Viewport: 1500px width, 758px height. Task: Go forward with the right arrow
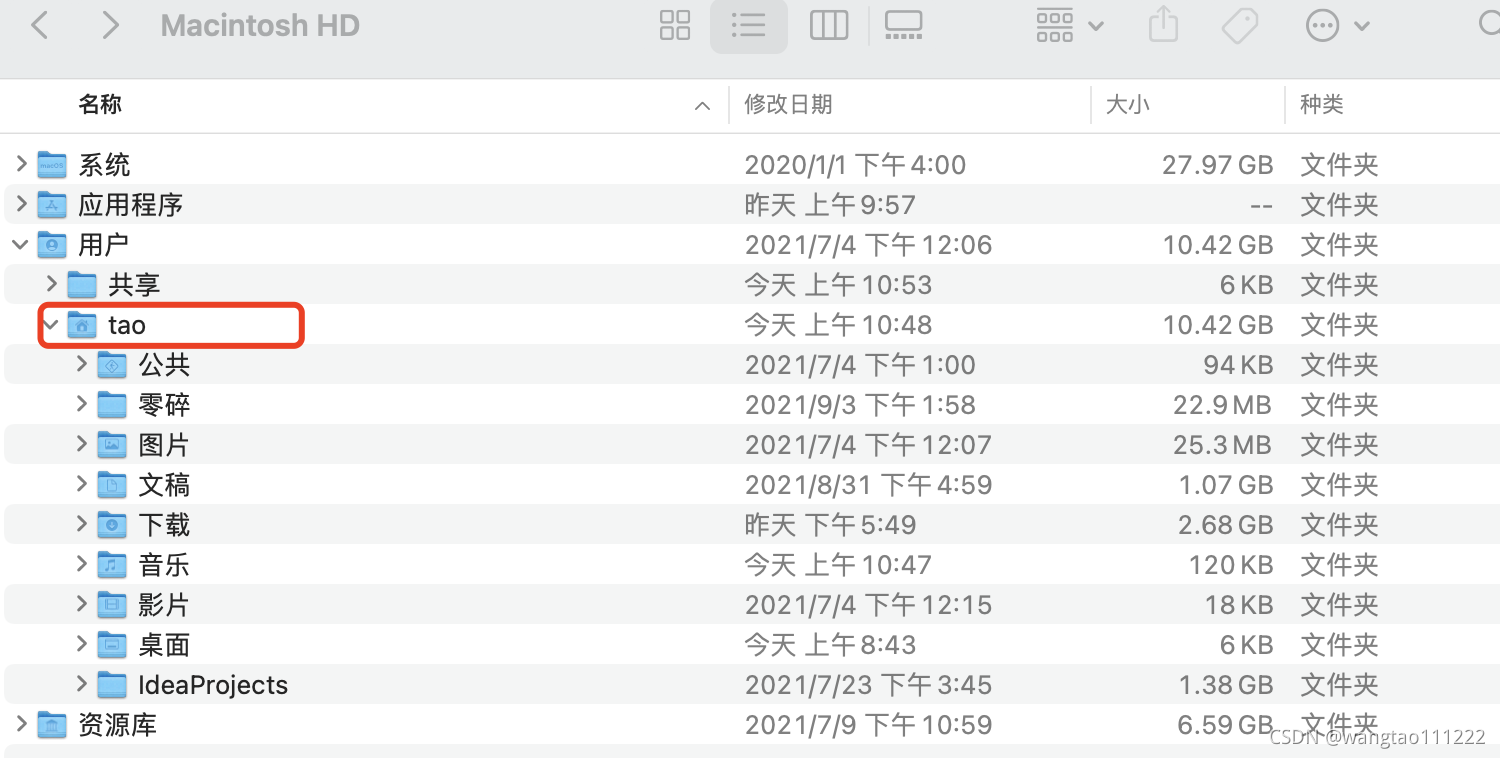coord(110,25)
